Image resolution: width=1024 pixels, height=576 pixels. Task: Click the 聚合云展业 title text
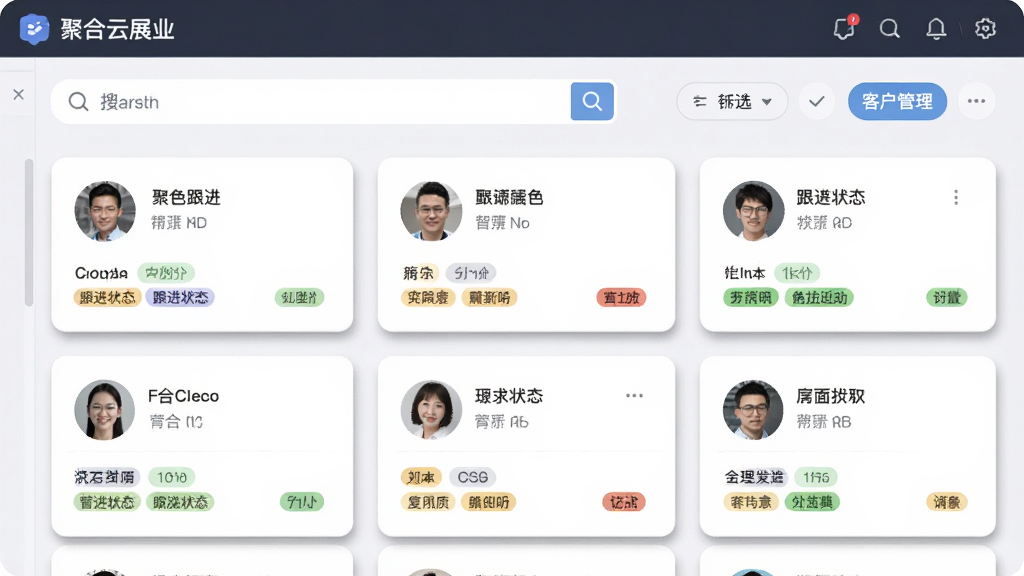(118, 29)
